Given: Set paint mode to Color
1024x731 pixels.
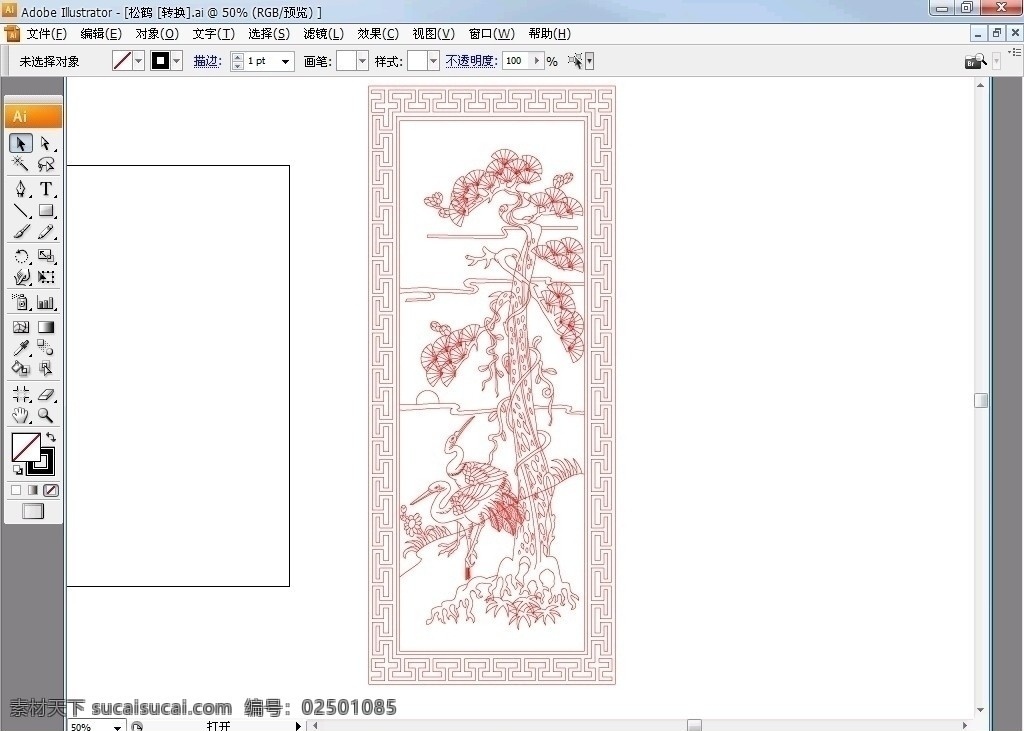Looking at the screenshot, I should (x=16, y=490).
